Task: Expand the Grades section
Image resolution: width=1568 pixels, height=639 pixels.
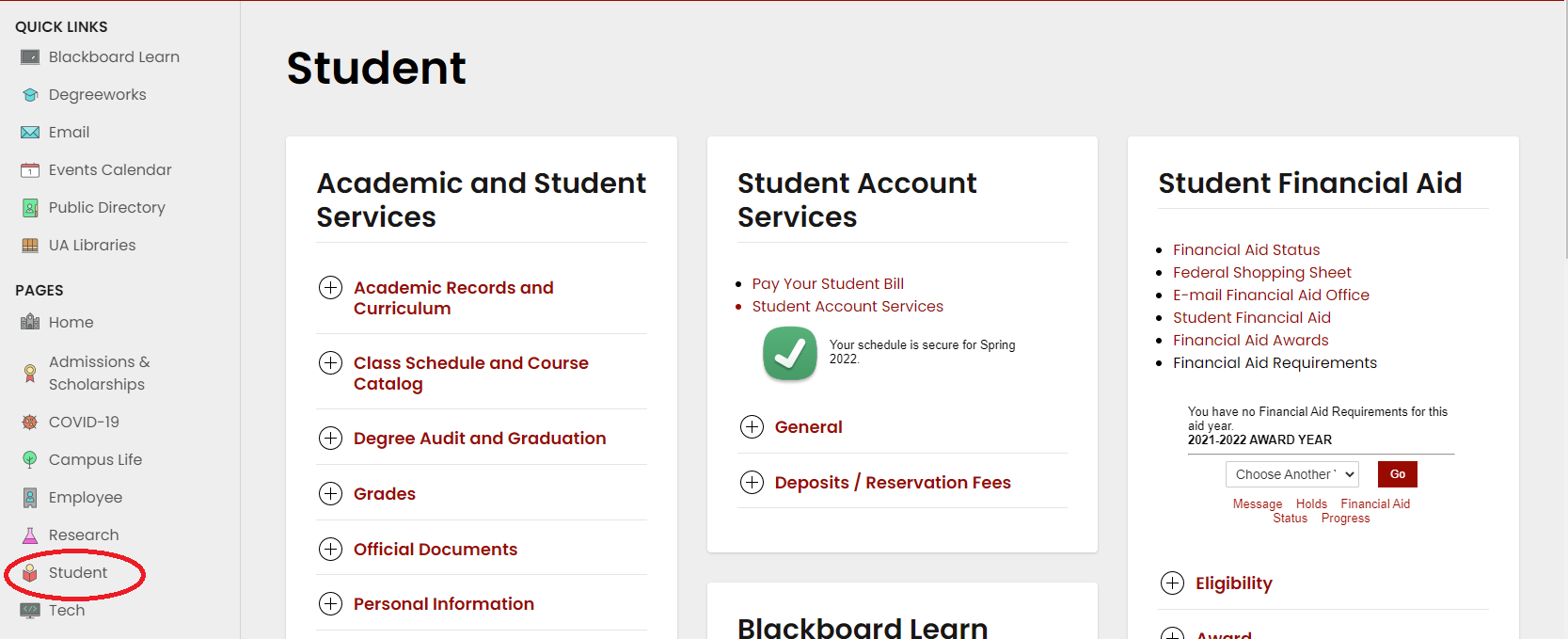Action: pyautogui.click(x=330, y=494)
